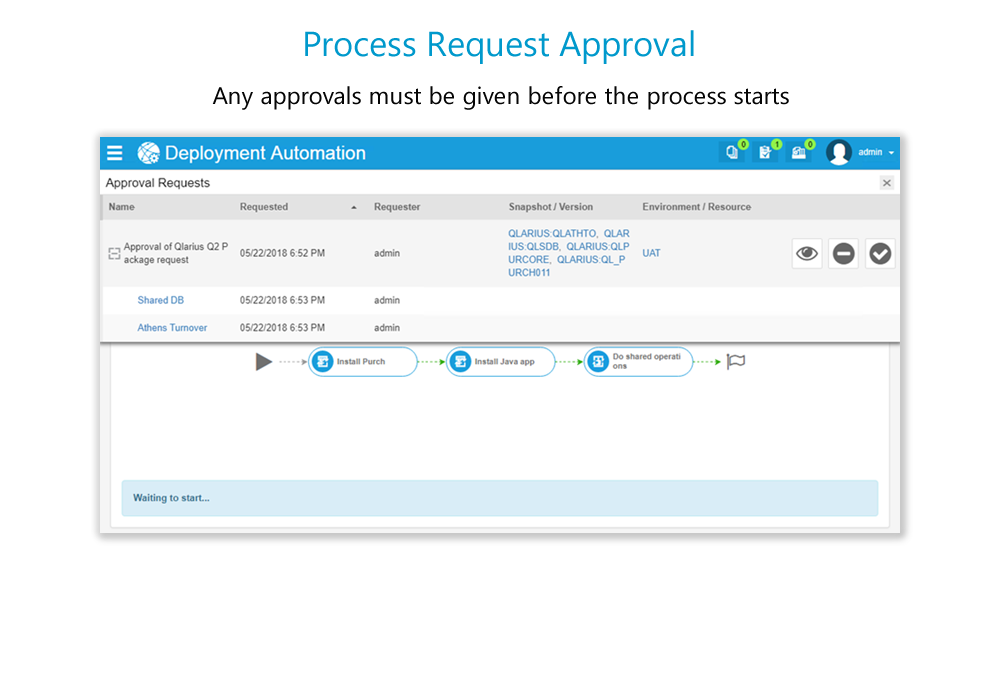Select the Install Purch process step

coord(362,362)
